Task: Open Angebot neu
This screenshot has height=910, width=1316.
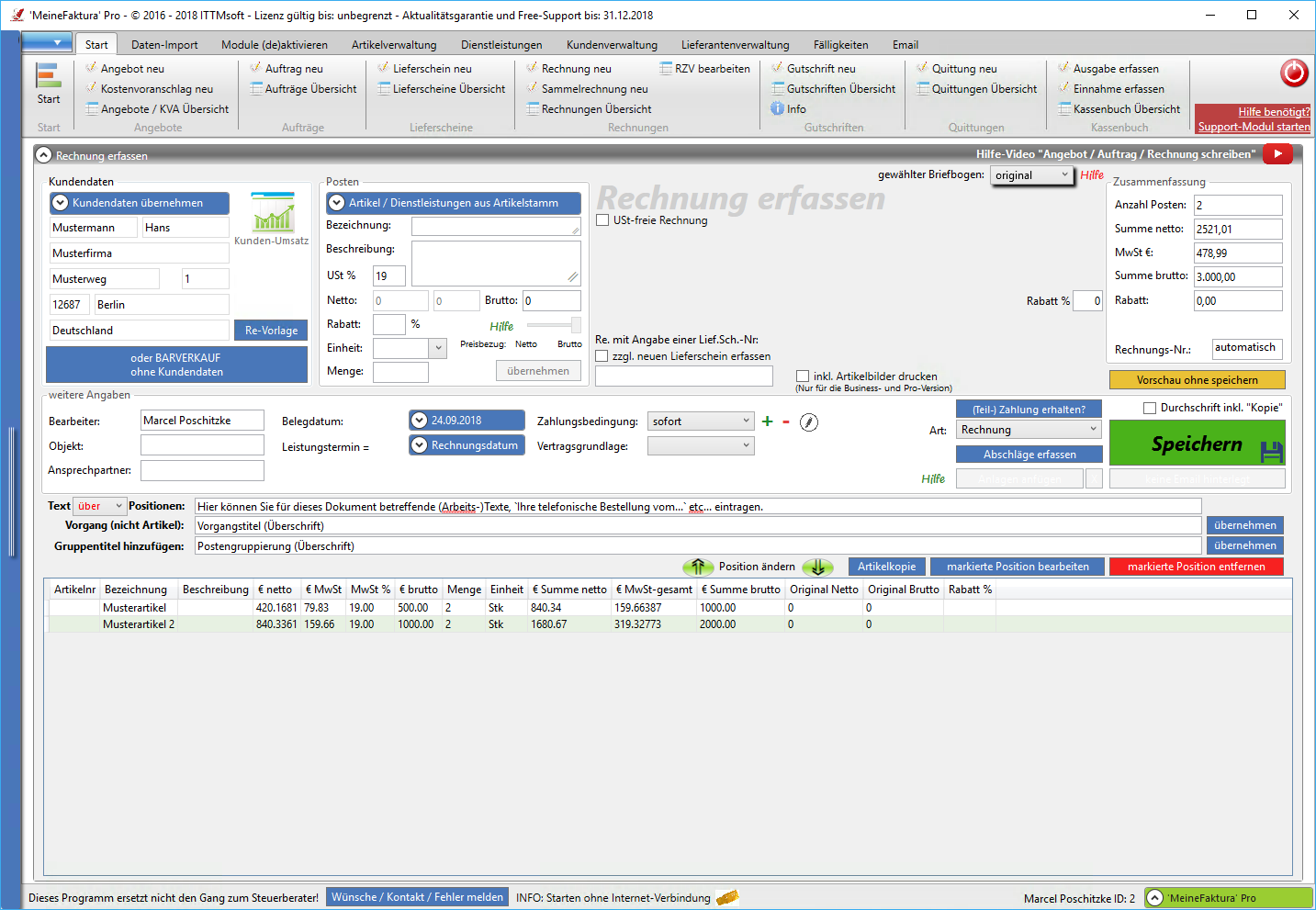Action: tap(125, 68)
